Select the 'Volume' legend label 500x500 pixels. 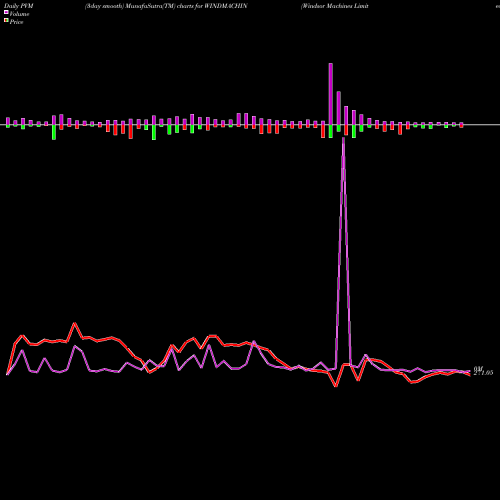coord(19,14)
